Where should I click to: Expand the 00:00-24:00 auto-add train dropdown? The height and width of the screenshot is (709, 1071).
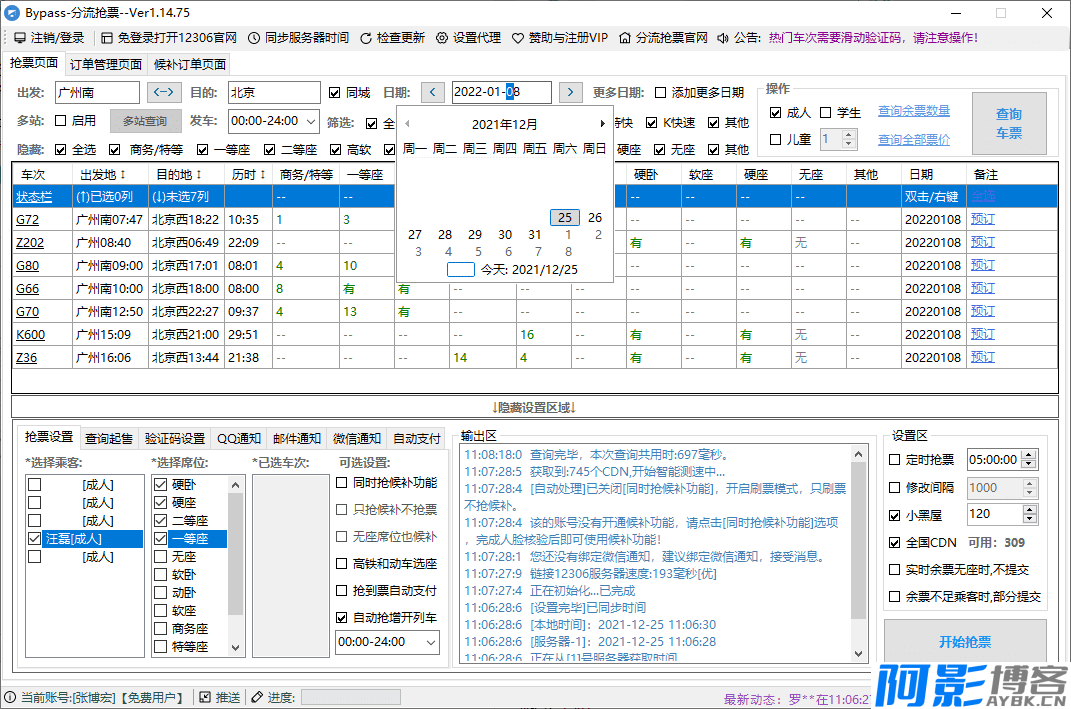(x=429, y=642)
